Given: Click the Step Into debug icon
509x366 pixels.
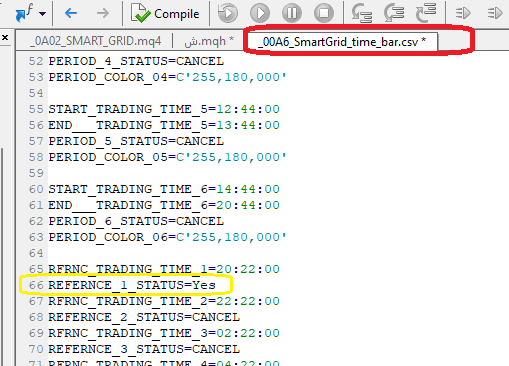Looking at the screenshot, I should click(x=362, y=13).
